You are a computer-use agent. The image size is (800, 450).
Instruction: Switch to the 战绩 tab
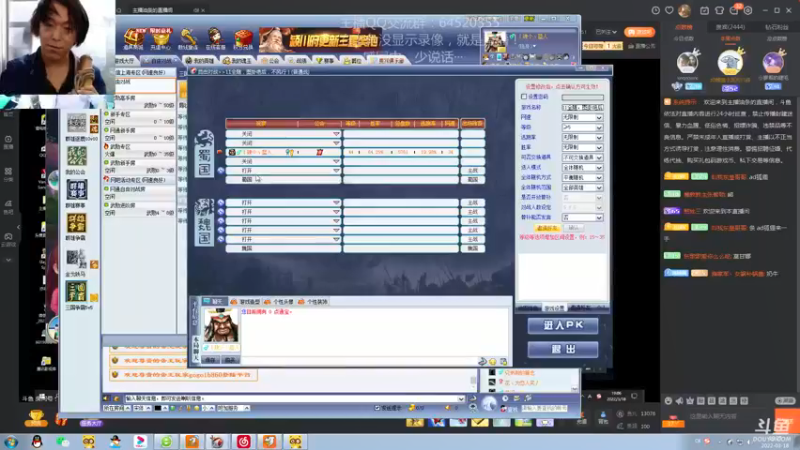coord(298,61)
